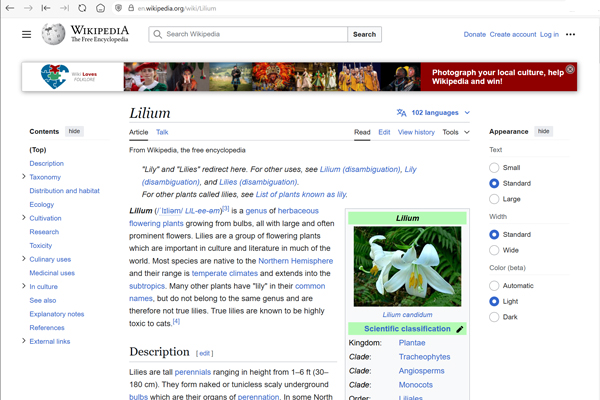The image size is (600, 400).
Task: Click the Donate link
Action: [474, 34]
